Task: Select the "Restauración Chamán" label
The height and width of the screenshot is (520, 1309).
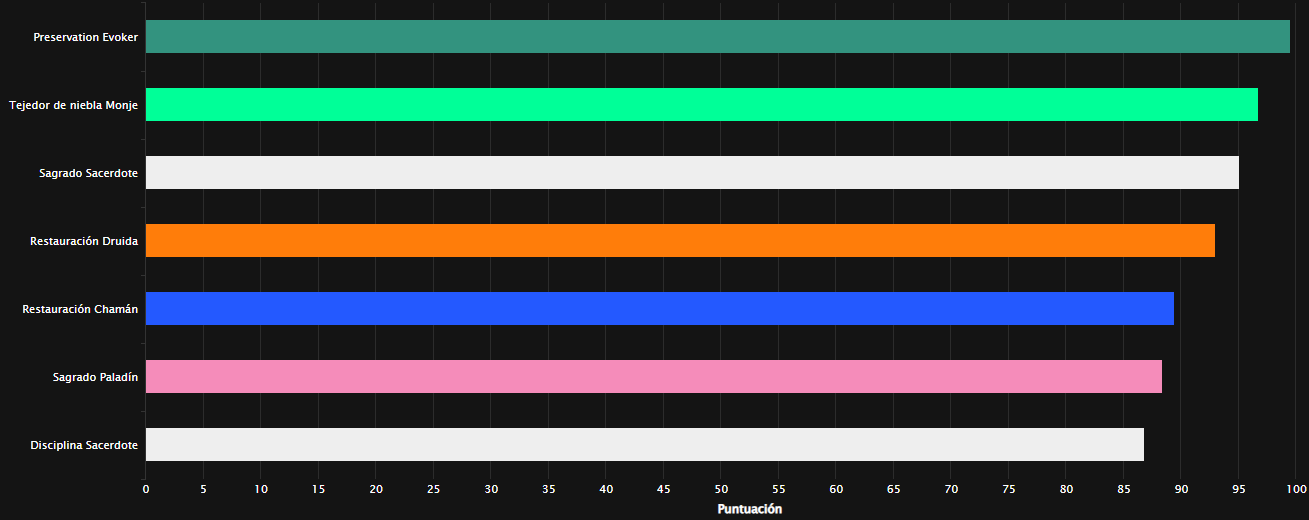Action: (x=80, y=309)
